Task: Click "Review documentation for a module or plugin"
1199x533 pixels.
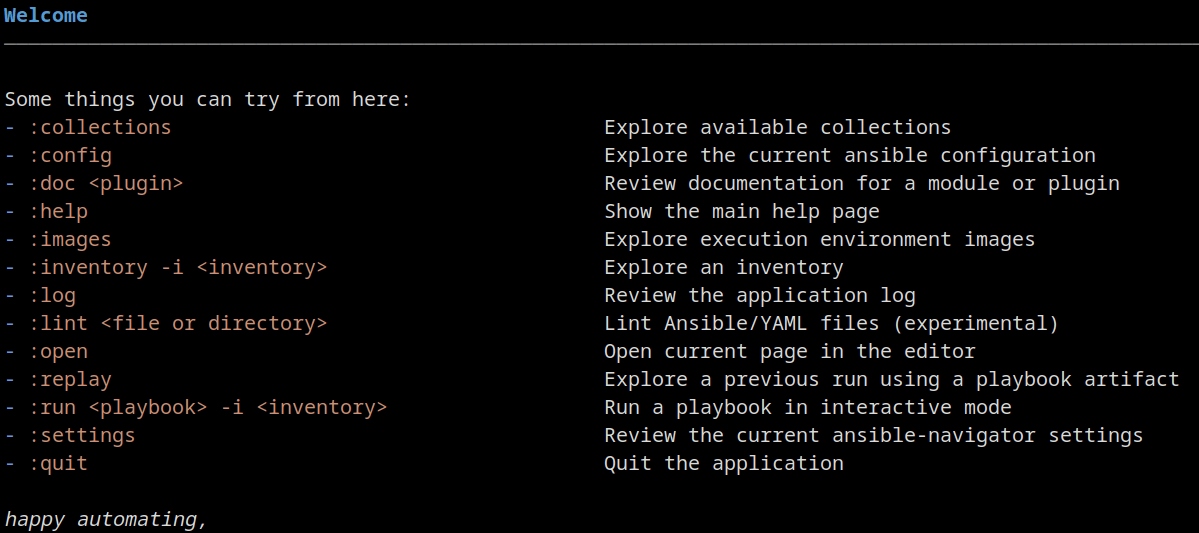Action: (x=862, y=184)
